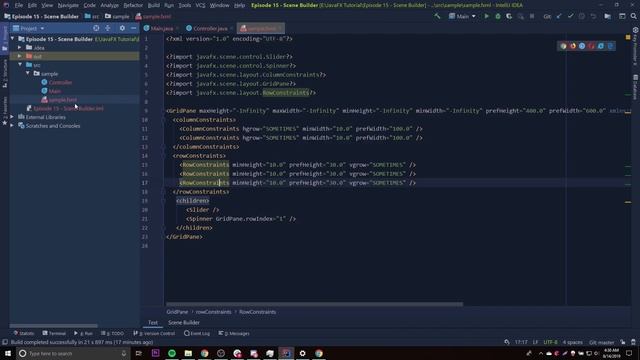Select the Text view tab

coord(153,322)
